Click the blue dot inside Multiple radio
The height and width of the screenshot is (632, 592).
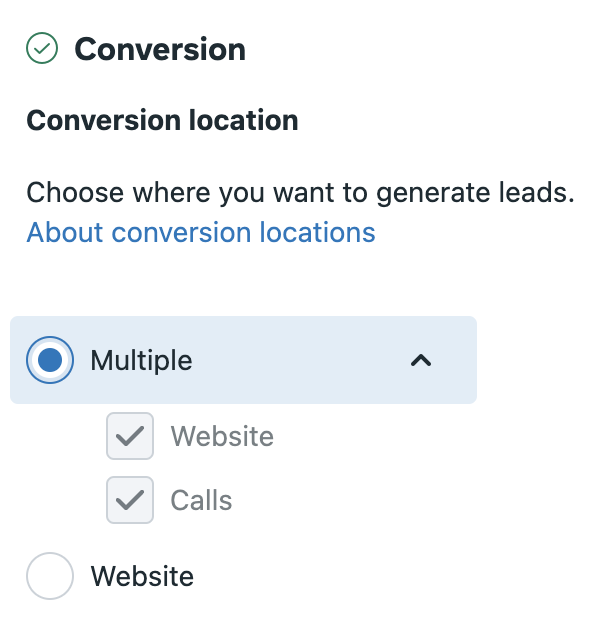(x=50, y=360)
